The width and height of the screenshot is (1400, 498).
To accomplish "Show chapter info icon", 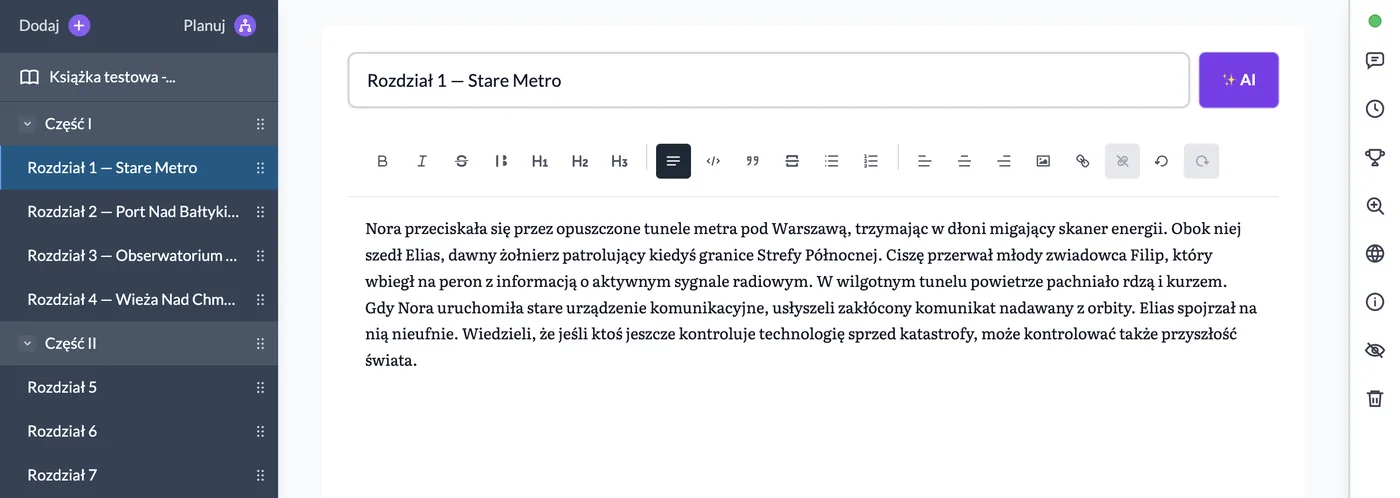I will (x=1375, y=302).
